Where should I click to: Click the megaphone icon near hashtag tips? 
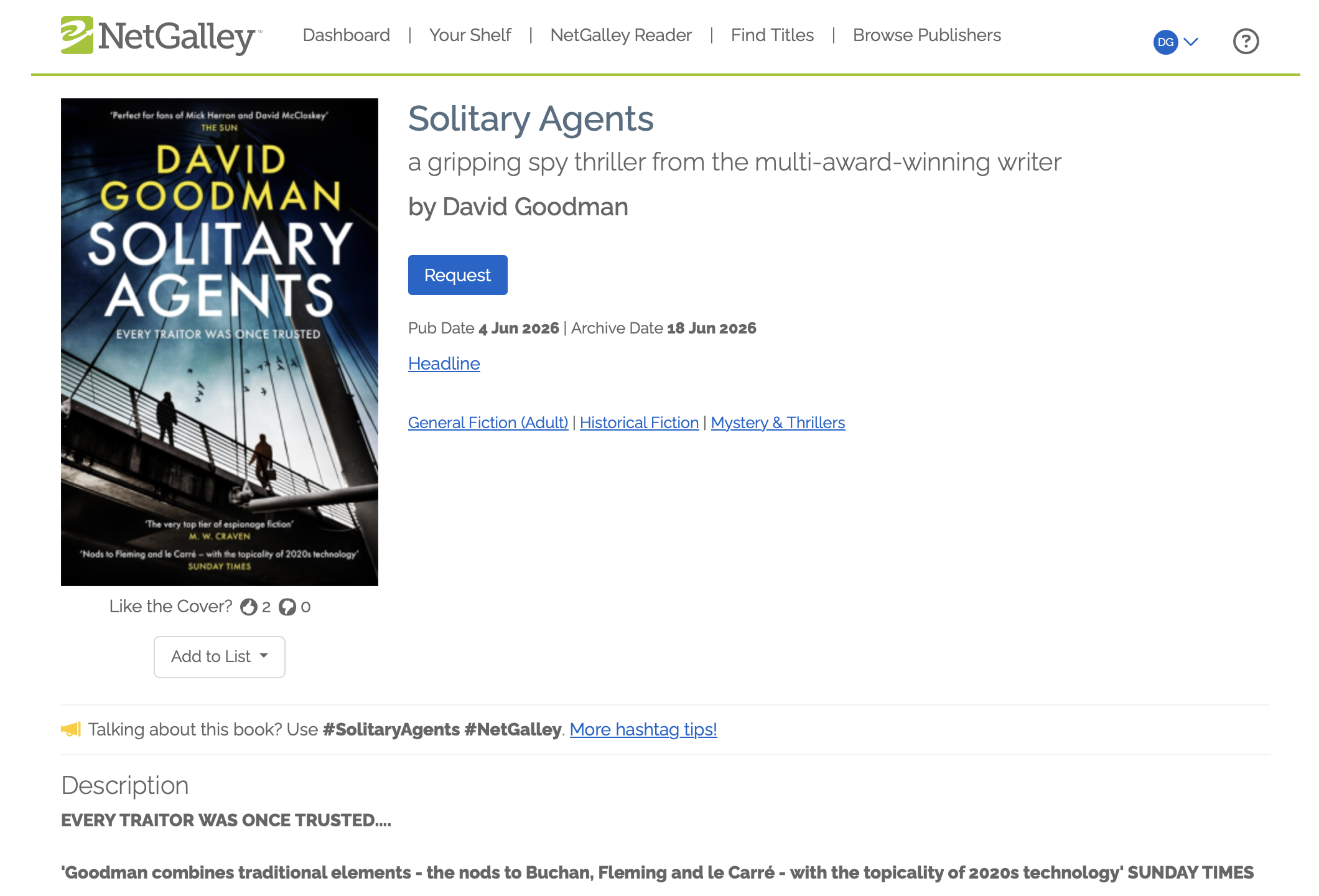[70, 728]
